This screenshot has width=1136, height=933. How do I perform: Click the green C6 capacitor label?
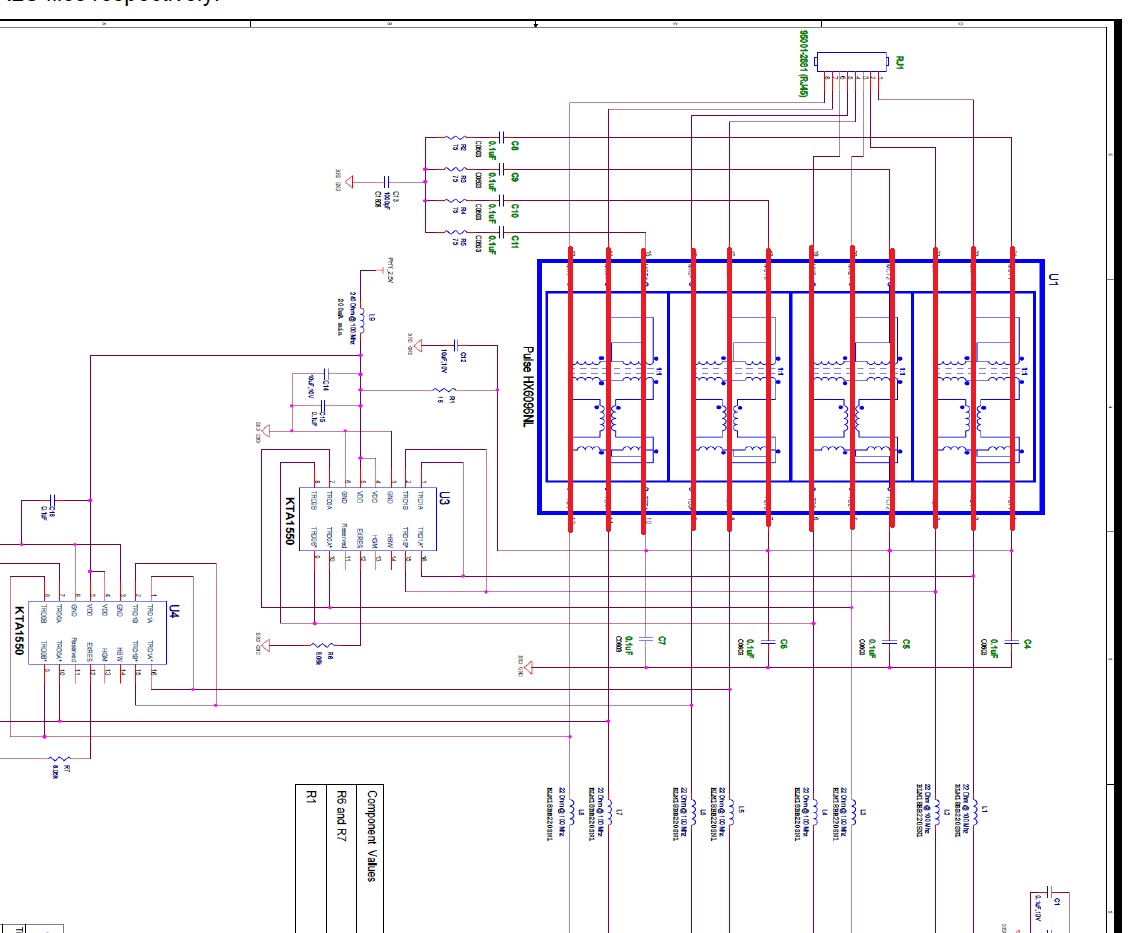[784, 644]
